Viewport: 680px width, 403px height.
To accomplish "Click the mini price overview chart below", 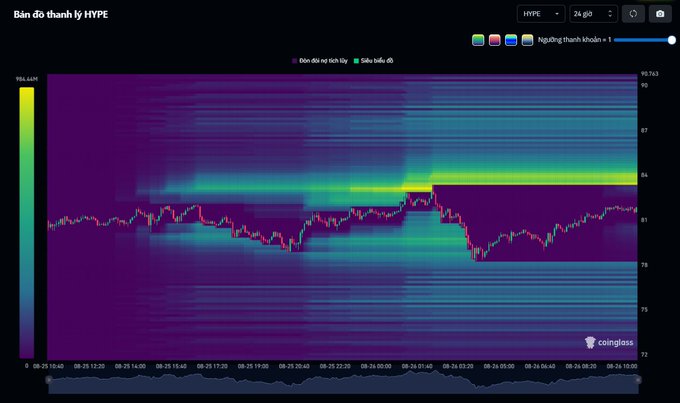I will (343, 383).
